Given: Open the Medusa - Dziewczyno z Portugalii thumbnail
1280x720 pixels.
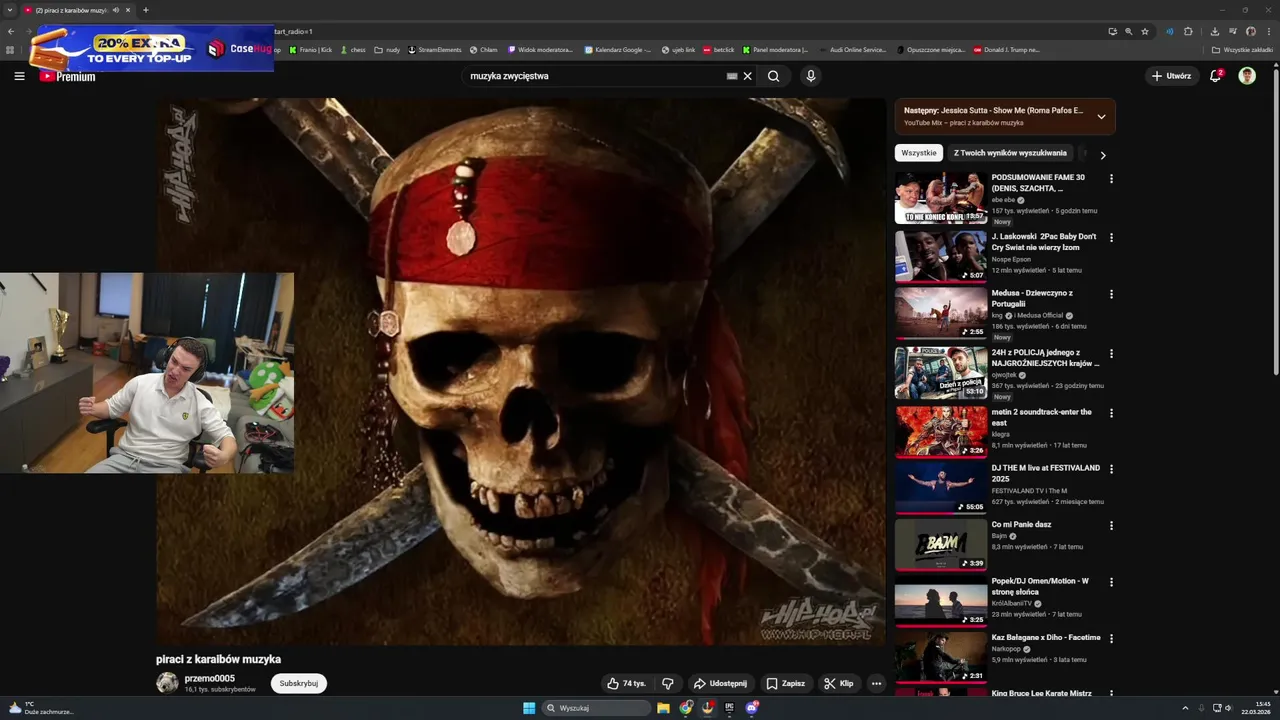Looking at the screenshot, I should coord(940,314).
